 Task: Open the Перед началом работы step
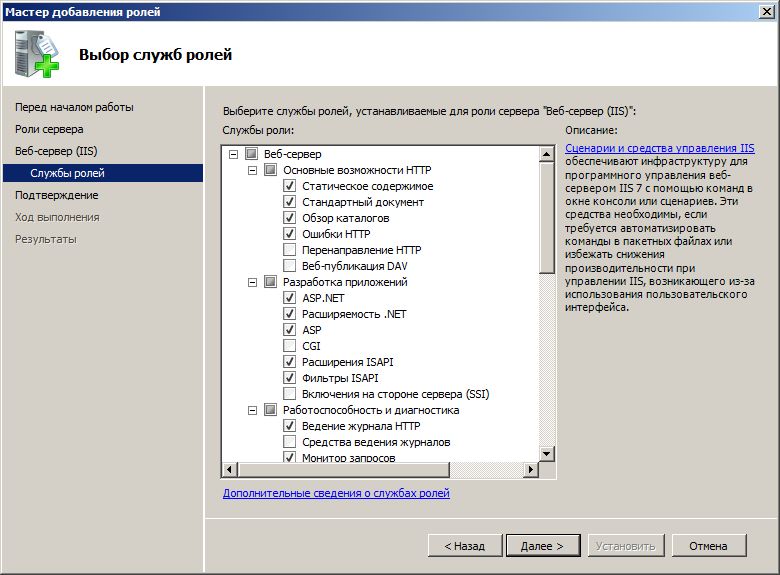74,107
